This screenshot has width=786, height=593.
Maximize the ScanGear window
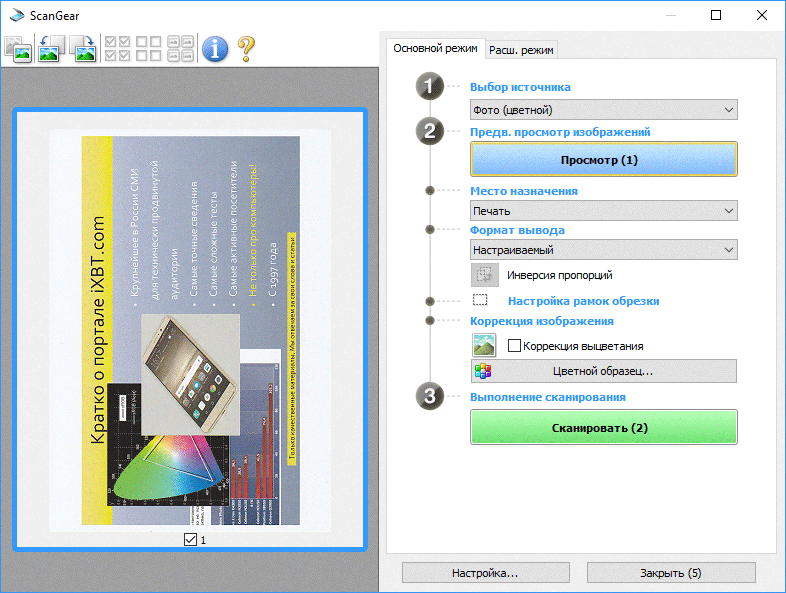pos(716,15)
